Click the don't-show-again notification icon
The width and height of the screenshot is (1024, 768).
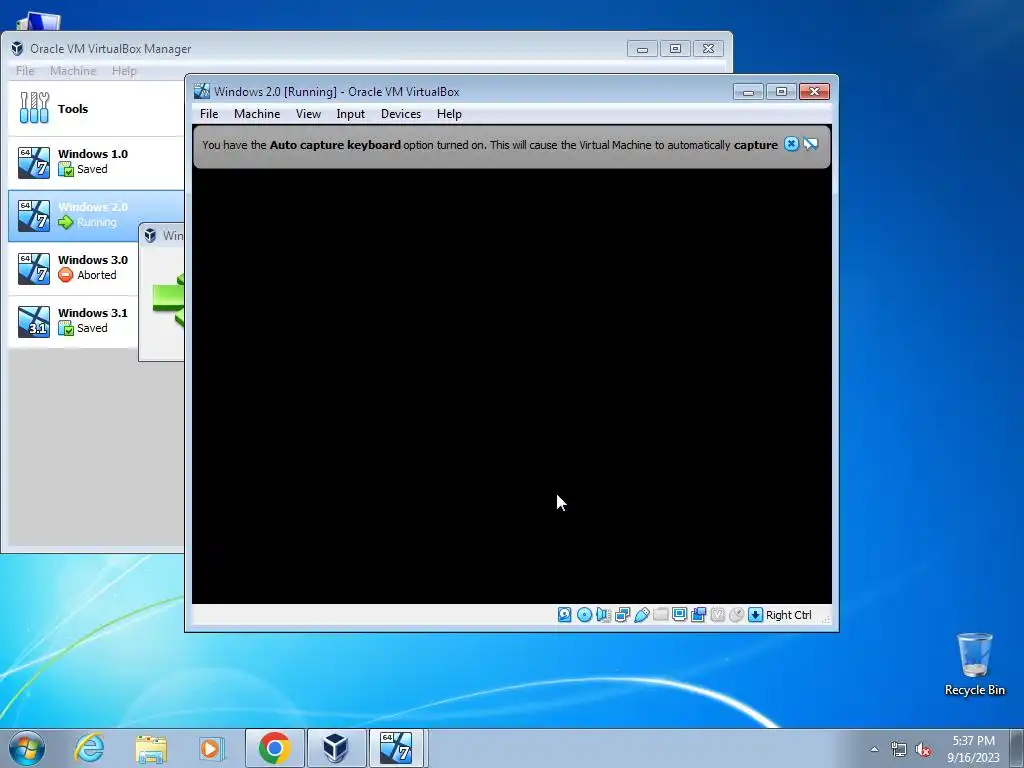pyautogui.click(x=810, y=144)
